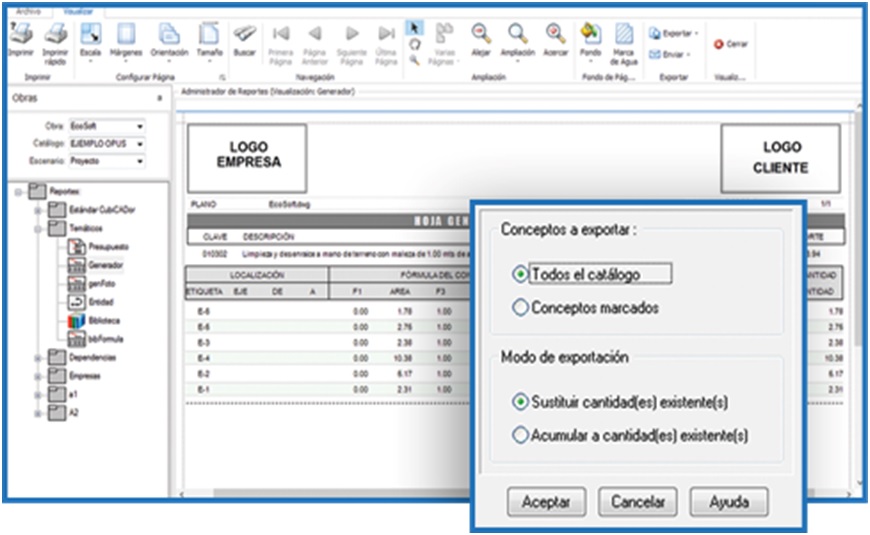Screen dimensions: 870x535
Task: Choose Acumular a cantidad(es) existente(s)
Action: pyautogui.click(x=519, y=435)
